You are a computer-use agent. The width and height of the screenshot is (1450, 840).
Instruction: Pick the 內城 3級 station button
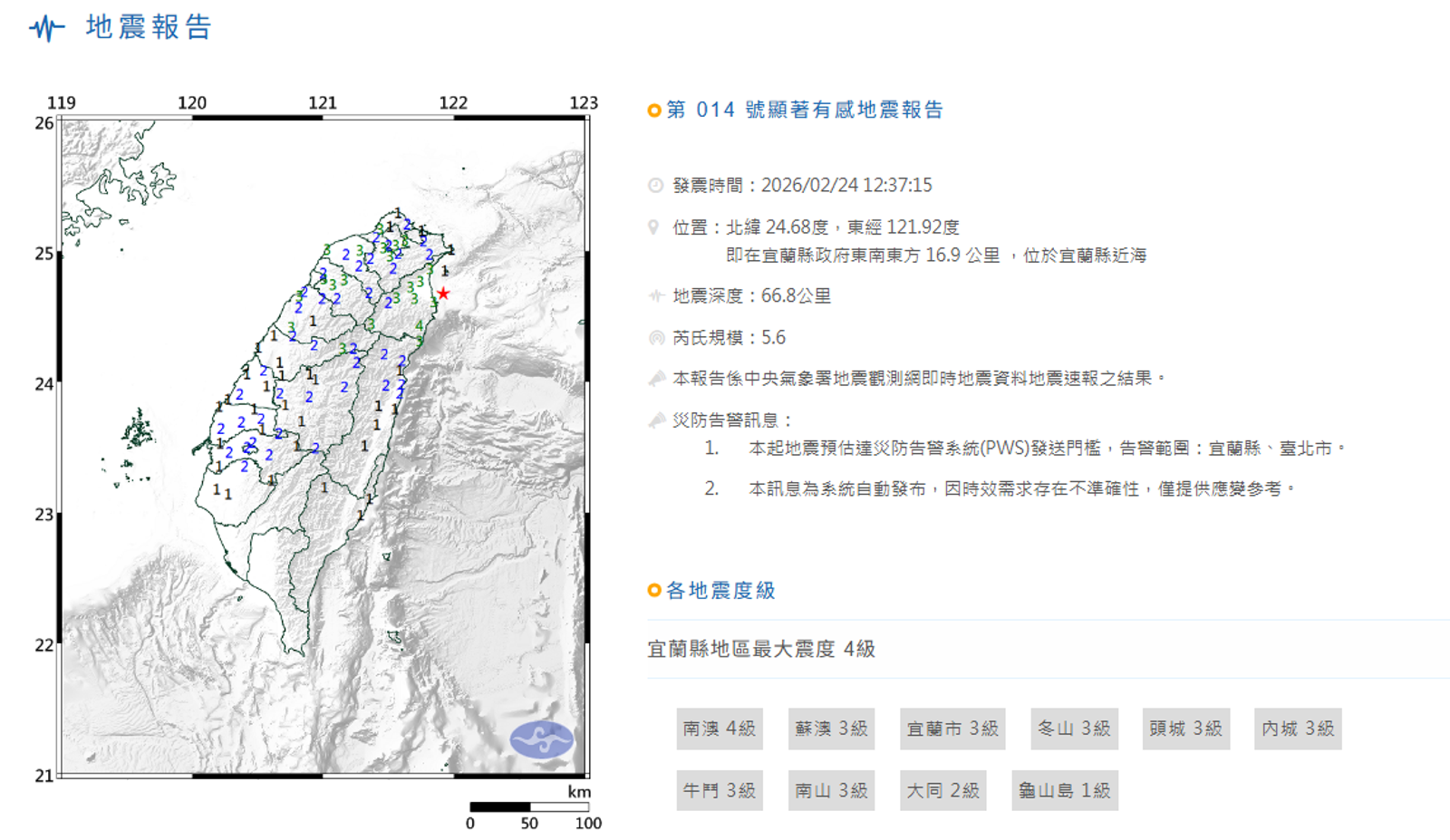point(1298,729)
